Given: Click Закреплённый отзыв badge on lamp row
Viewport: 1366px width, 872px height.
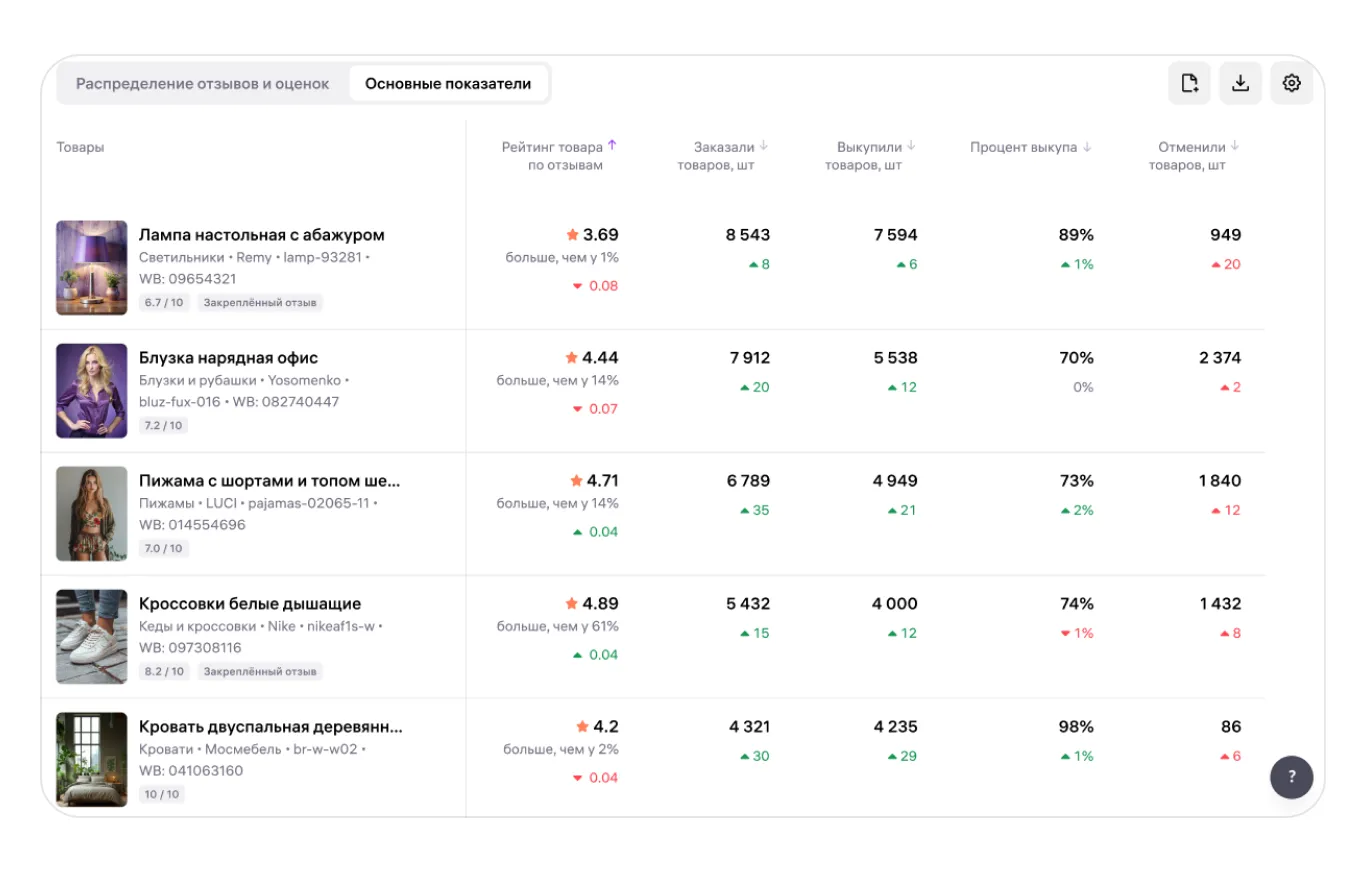Looking at the screenshot, I should point(260,303).
